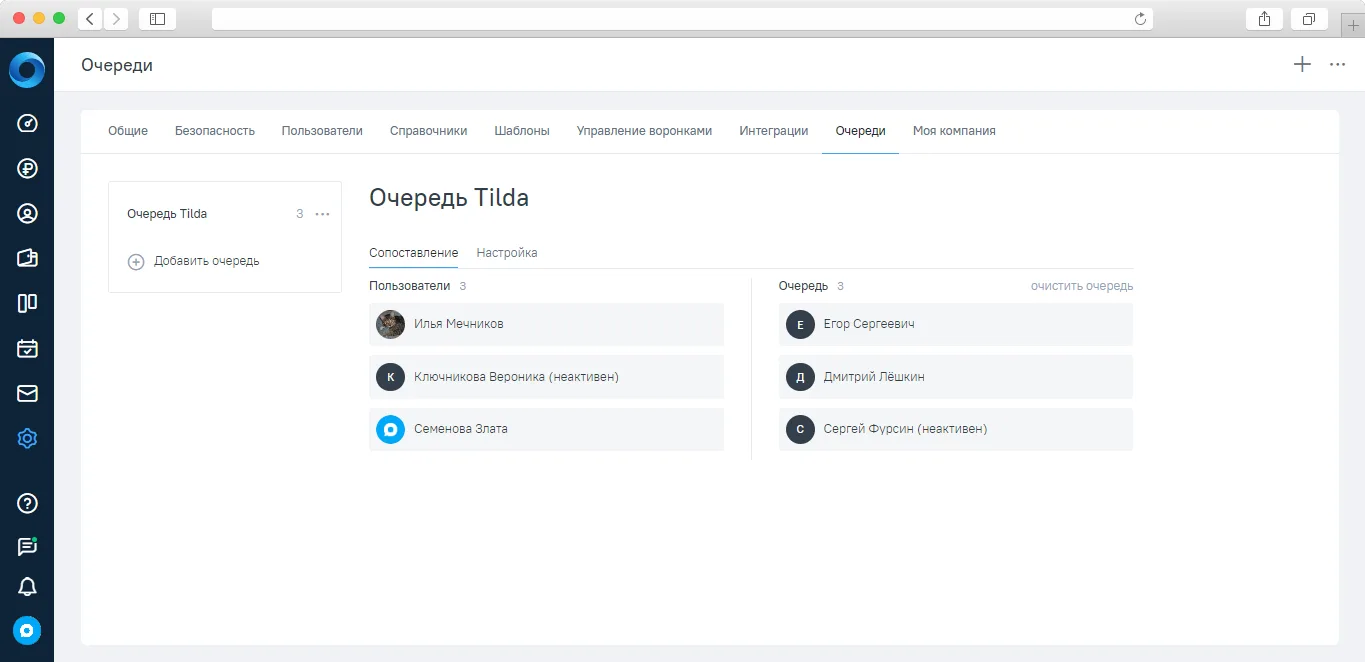Show all browser tabs overview button
This screenshot has height=662, width=1365.
click(1309, 18)
